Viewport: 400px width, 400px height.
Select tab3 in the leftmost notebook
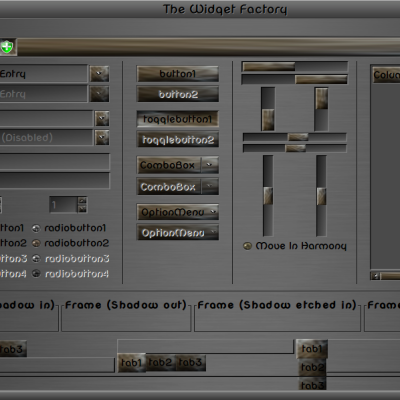pos(12,349)
